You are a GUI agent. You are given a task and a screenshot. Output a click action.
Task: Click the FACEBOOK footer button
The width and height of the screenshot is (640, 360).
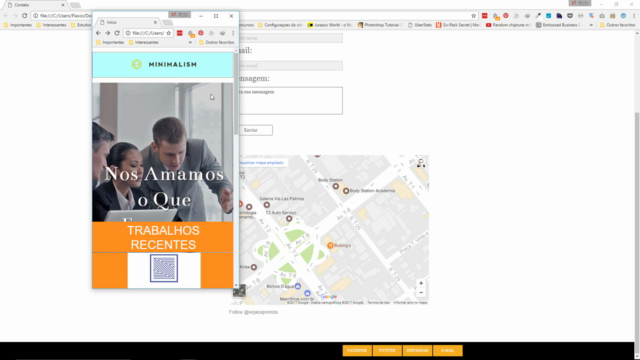tap(357, 351)
